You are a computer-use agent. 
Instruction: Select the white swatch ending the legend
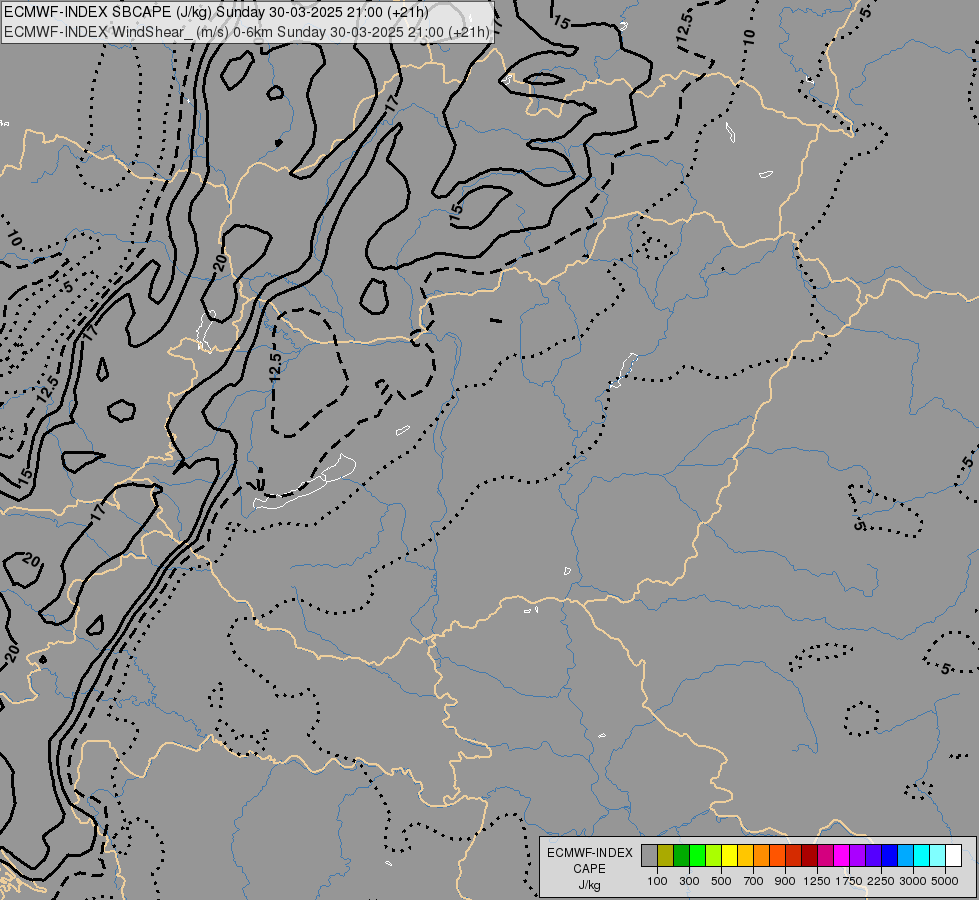tap(953, 856)
